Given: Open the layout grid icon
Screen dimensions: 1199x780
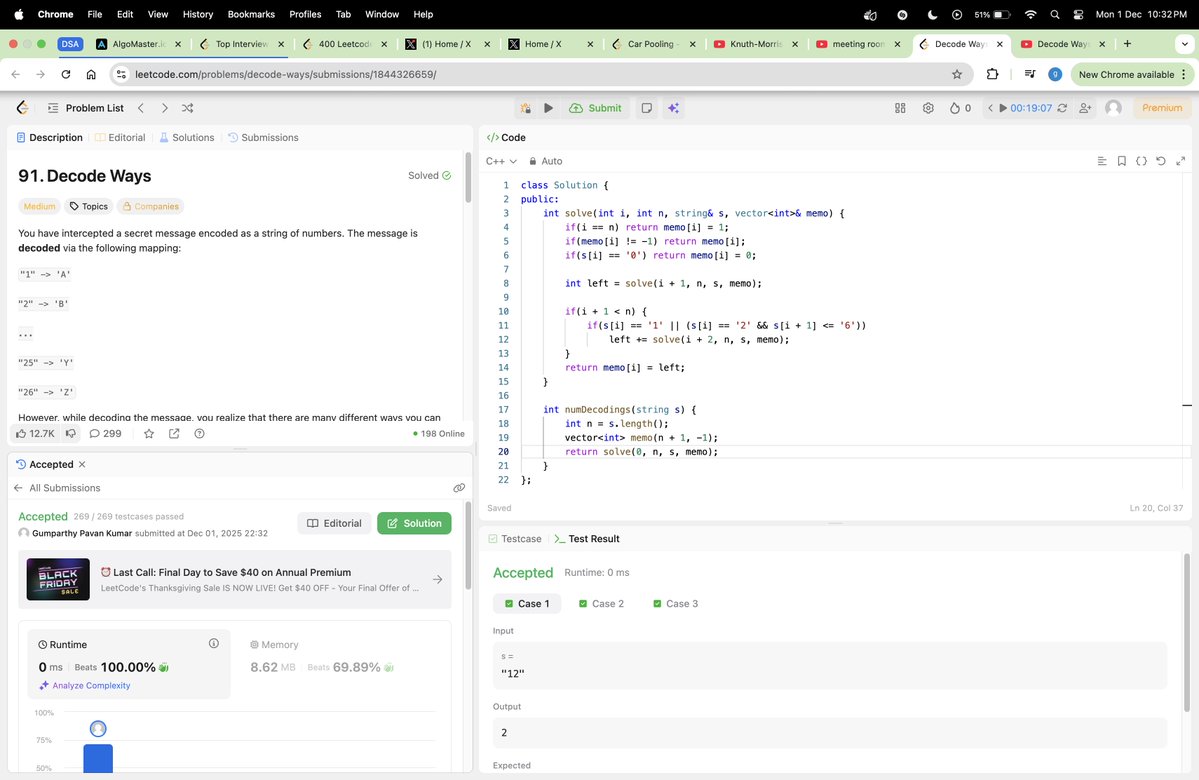Looking at the screenshot, I should 900,108.
